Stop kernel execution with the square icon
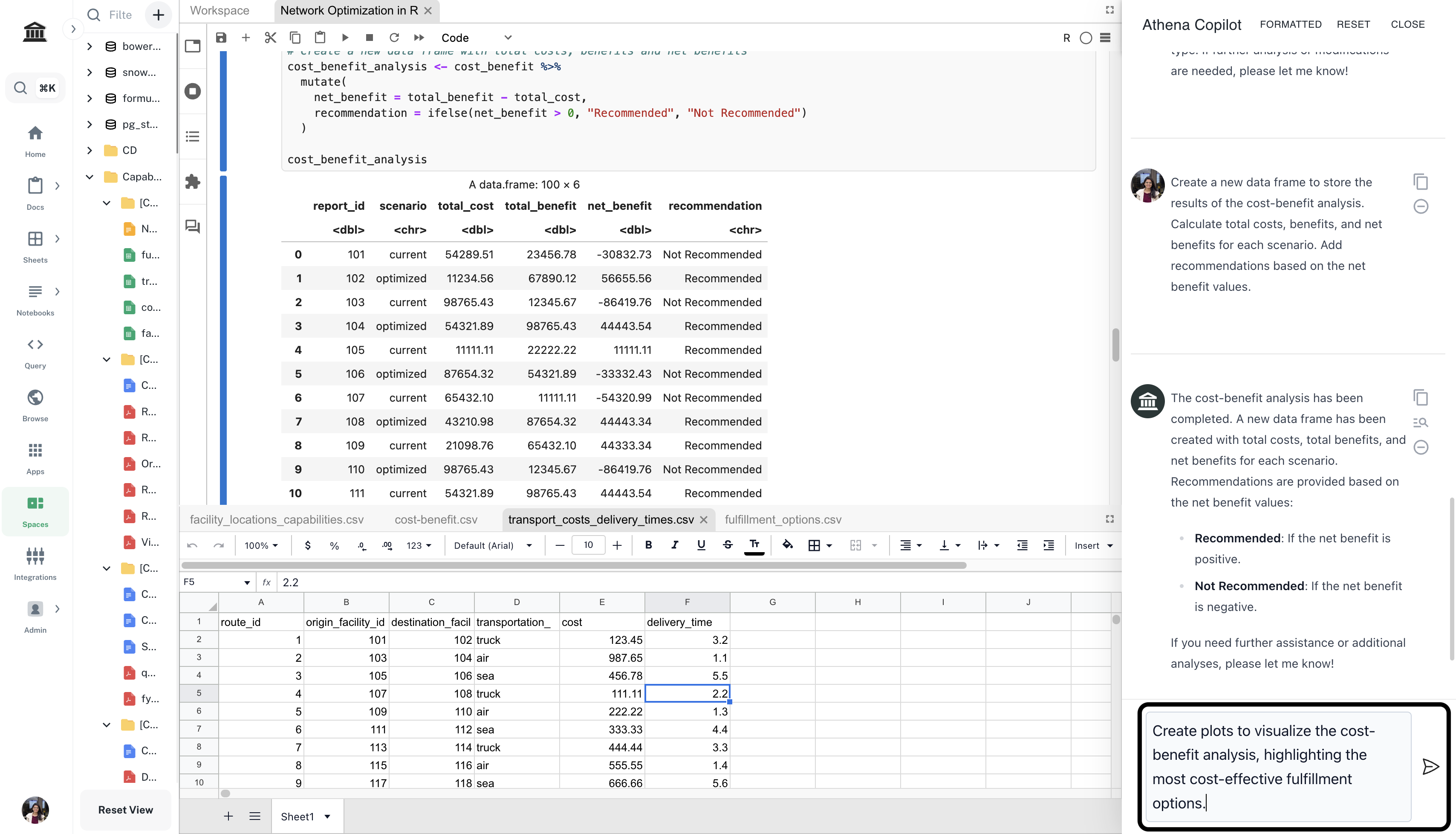The height and width of the screenshot is (834, 1456). click(369, 38)
